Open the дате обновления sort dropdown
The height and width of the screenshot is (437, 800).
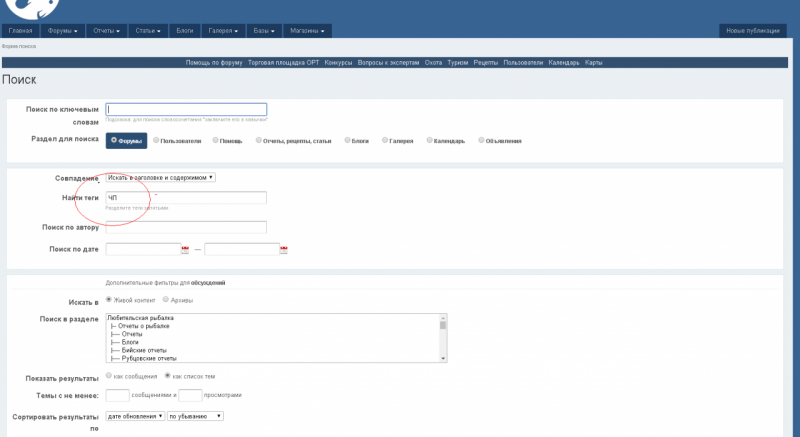click(135, 416)
